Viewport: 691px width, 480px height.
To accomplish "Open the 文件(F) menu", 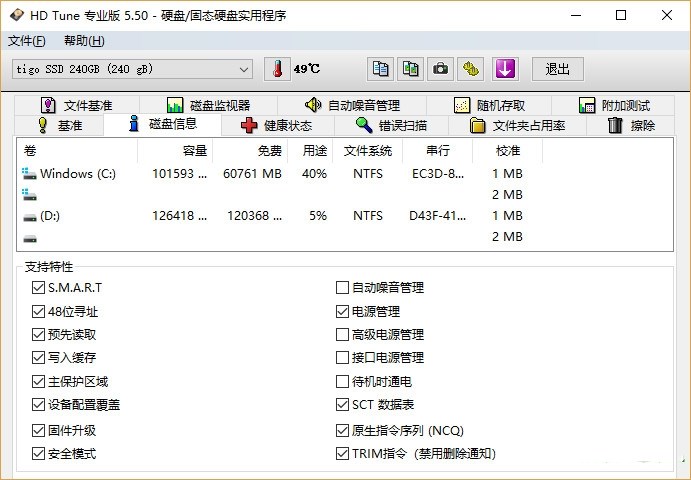I will pyautogui.click(x=26, y=41).
